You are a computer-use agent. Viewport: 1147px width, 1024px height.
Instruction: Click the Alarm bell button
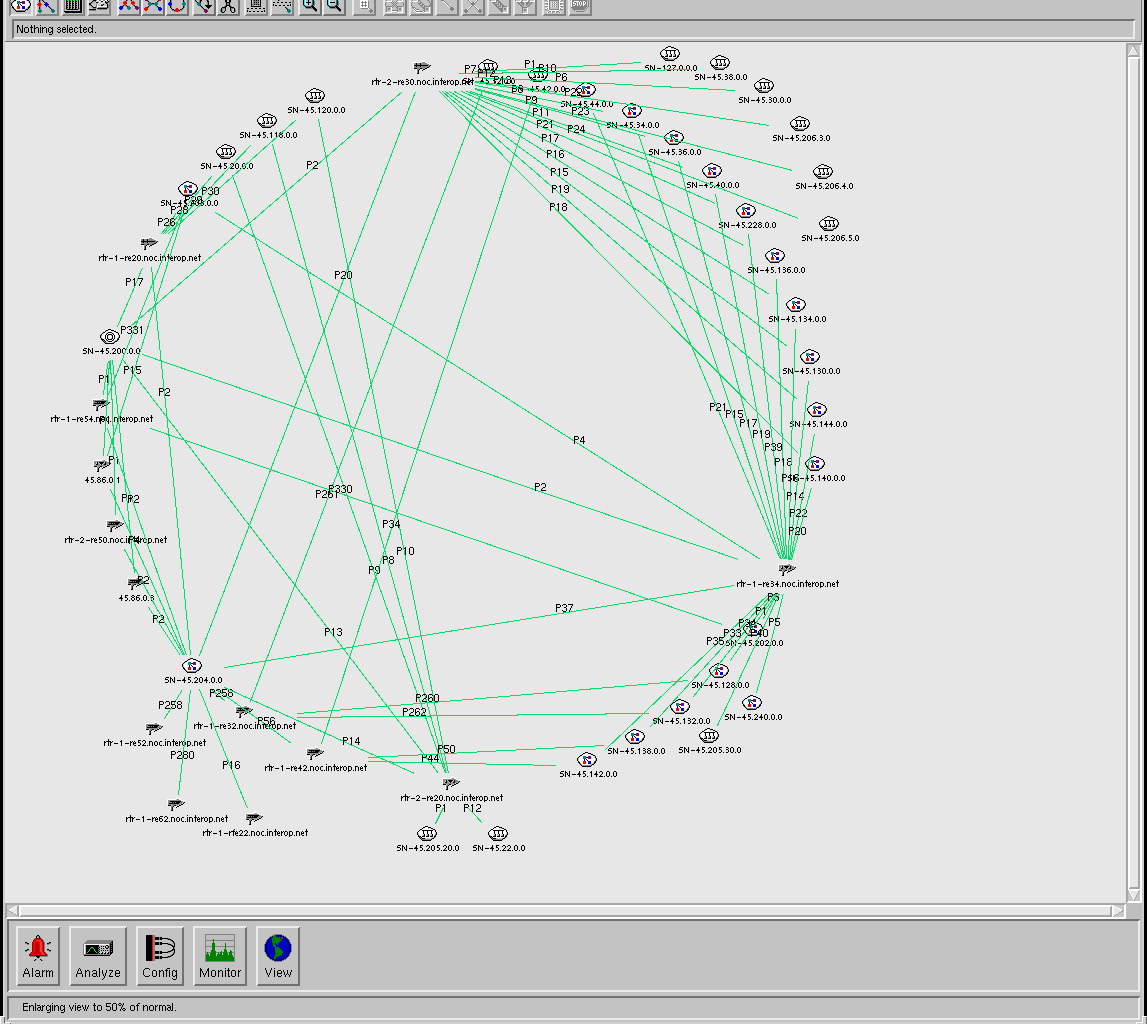point(37,955)
